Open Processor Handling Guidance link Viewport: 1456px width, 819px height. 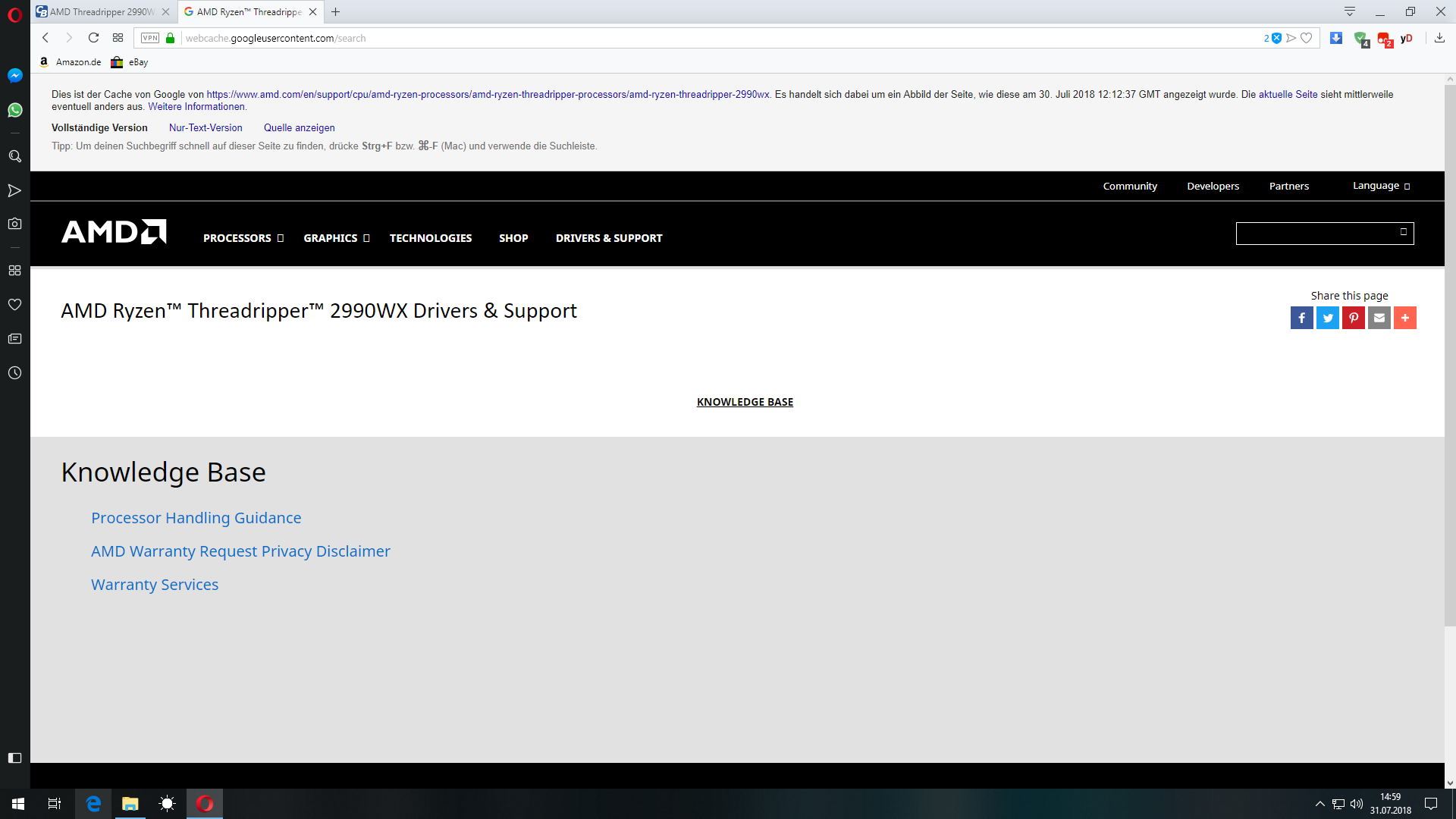[196, 518]
